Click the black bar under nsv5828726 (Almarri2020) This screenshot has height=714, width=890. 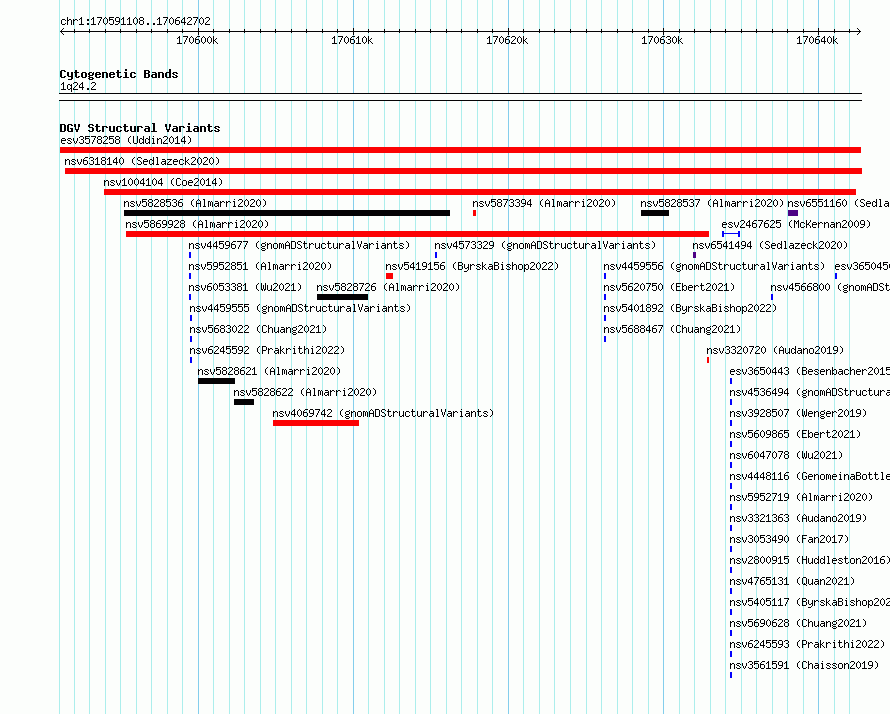click(x=342, y=297)
